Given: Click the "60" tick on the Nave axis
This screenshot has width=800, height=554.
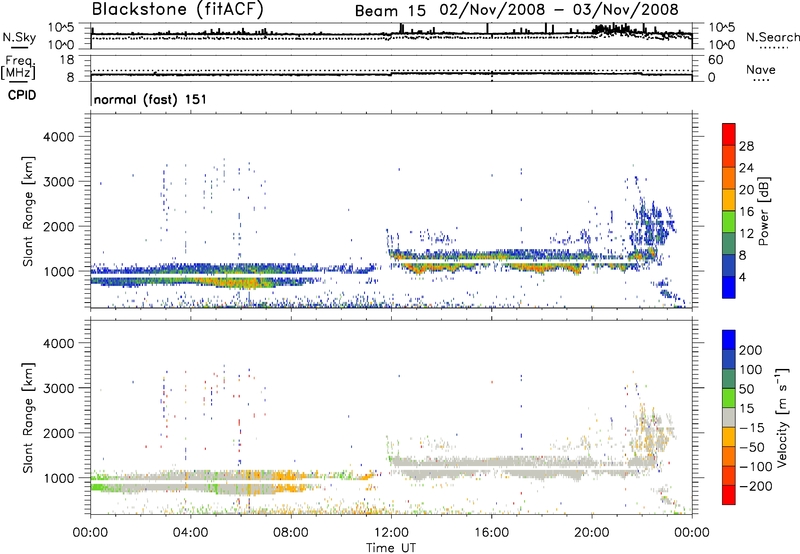Looking at the screenshot, I should [715, 60].
